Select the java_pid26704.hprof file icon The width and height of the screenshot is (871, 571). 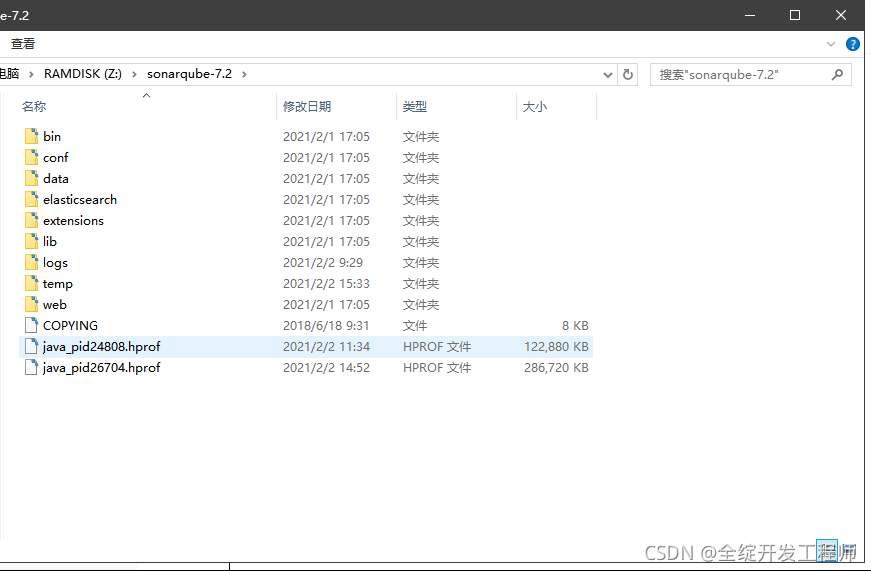[32, 368]
